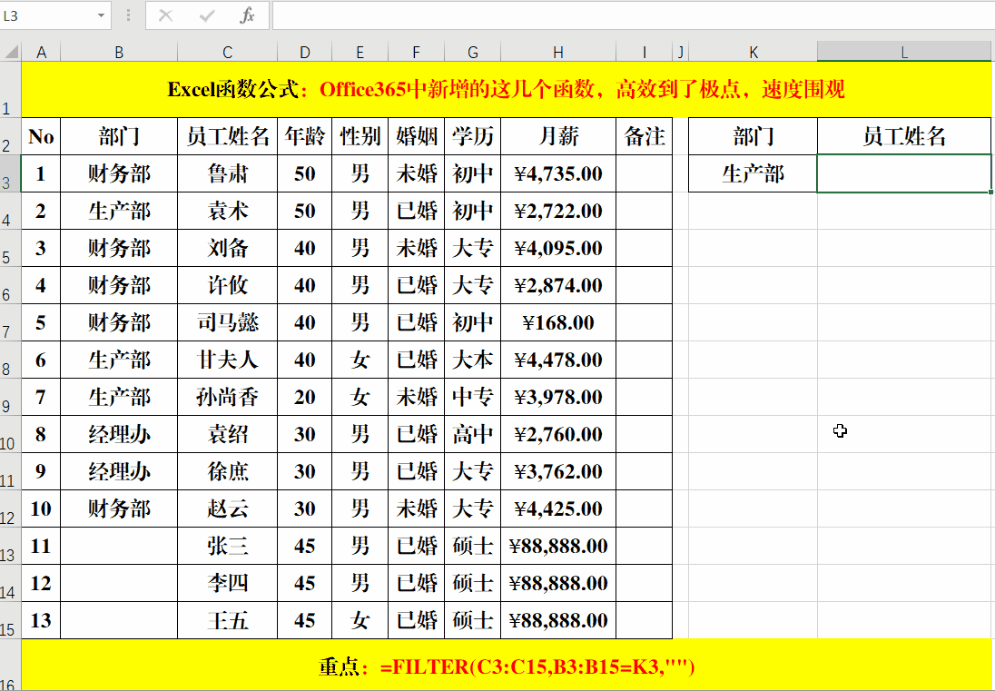The height and width of the screenshot is (691, 995).
Task: Click inside the formula bar input area
Action: click(x=633, y=16)
